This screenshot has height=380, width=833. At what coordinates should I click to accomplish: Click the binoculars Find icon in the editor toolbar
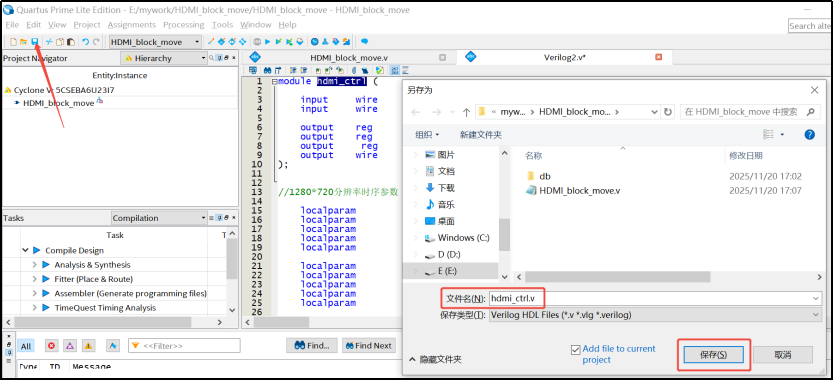coord(267,70)
